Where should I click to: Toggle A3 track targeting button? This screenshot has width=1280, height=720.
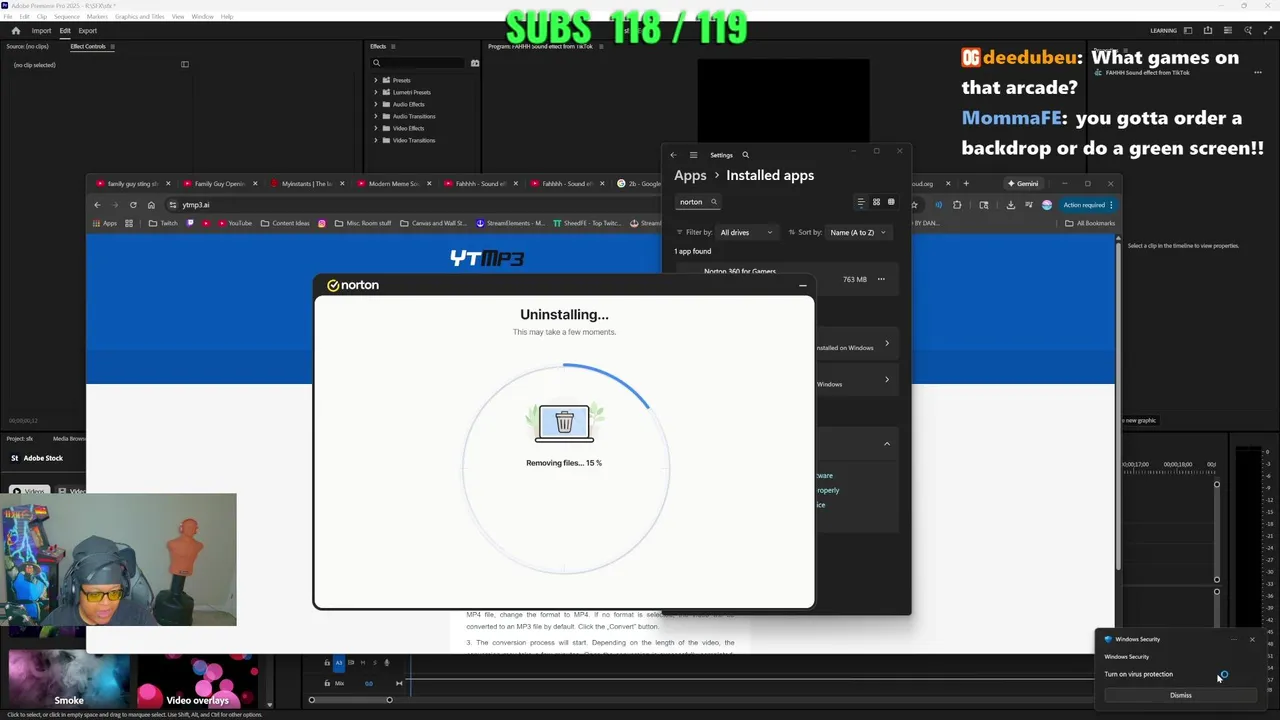[x=338, y=662]
